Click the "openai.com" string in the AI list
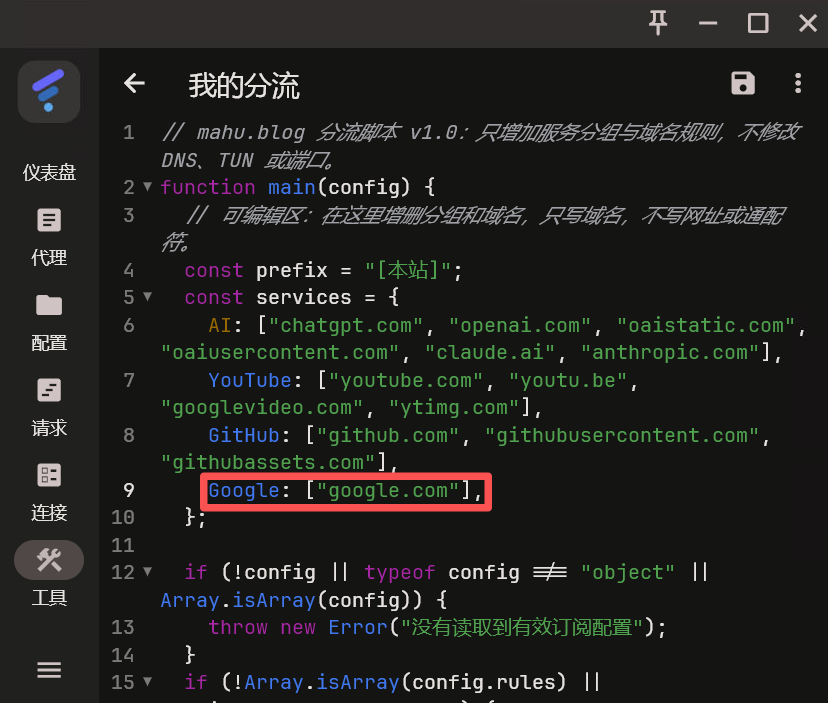Screen dimensions: 828x703 coord(520,325)
